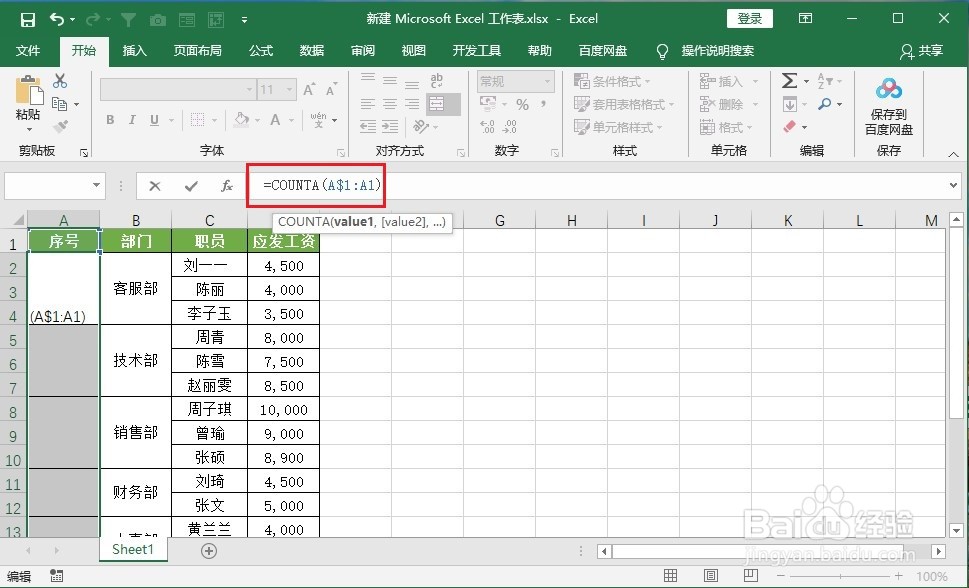The image size is (969, 588).
Task: Open the 常规 number format dropdown
Action: (548, 81)
